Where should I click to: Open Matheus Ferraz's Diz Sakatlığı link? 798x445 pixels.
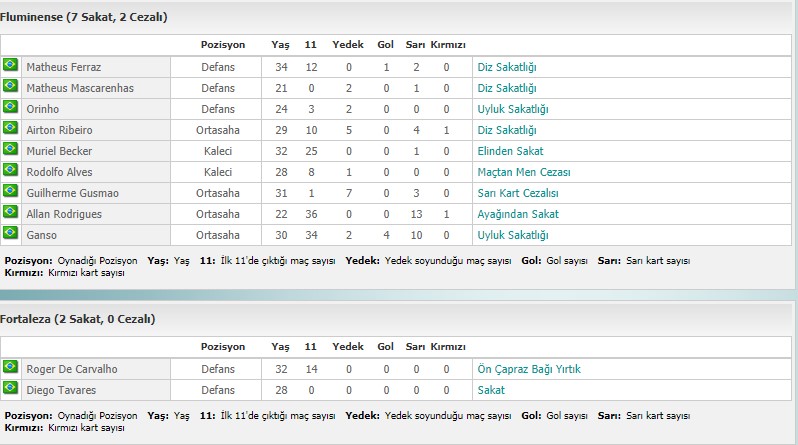tap(507, 67)
